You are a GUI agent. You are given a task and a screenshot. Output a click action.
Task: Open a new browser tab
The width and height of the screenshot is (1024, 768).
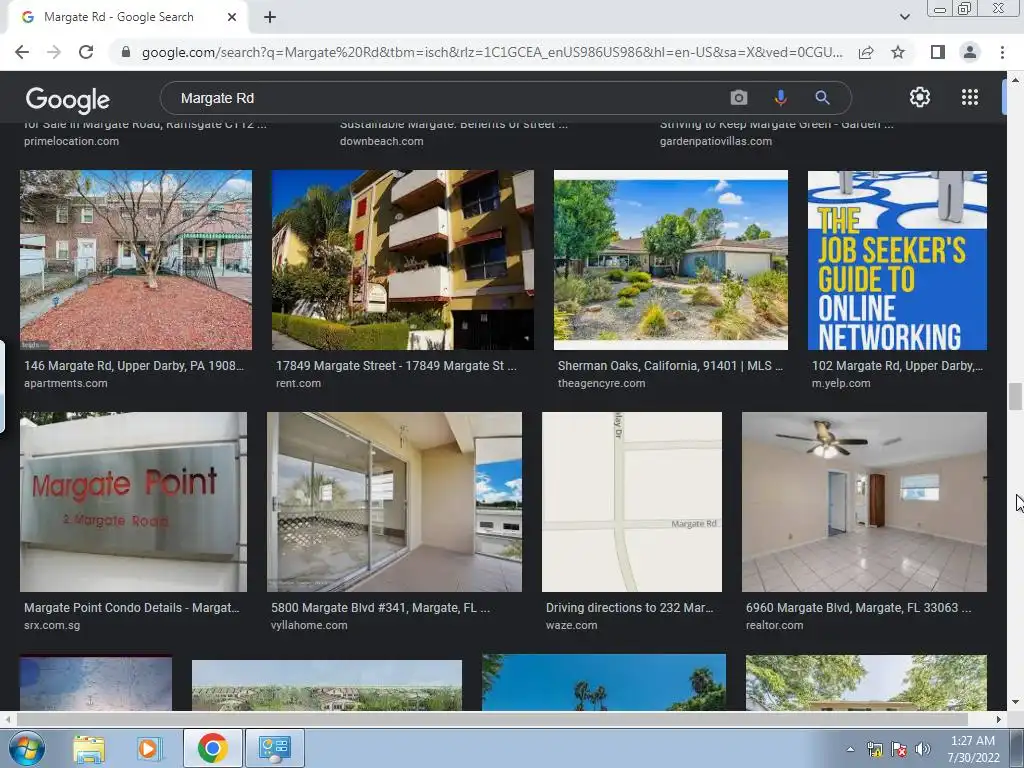coord(270,18)
